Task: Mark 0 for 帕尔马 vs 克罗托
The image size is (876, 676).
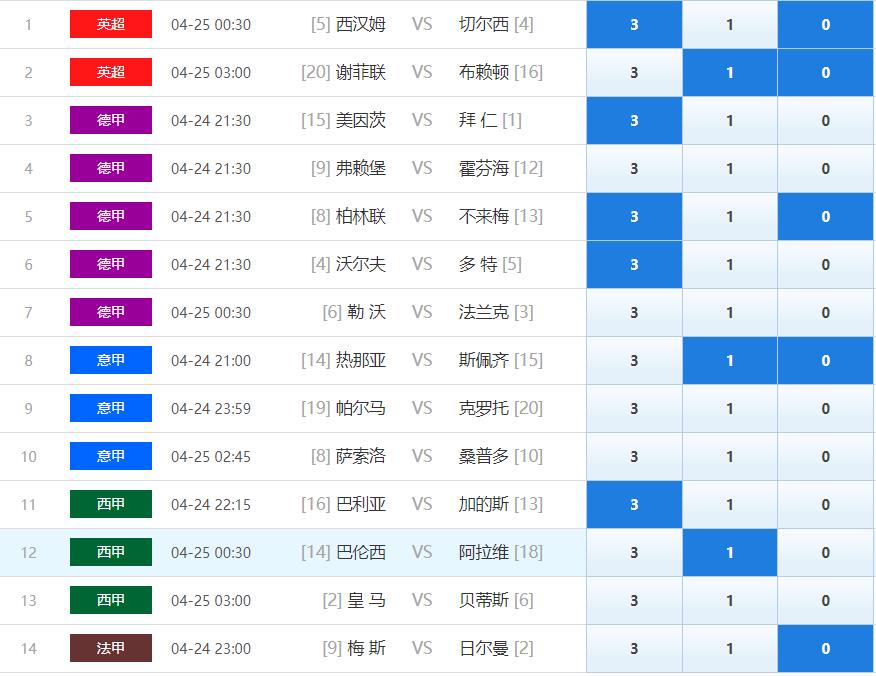Action: pos(825,409)
